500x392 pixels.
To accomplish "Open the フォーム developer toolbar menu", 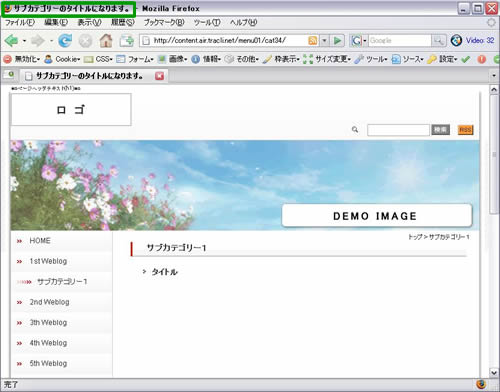I will point(135,59).
